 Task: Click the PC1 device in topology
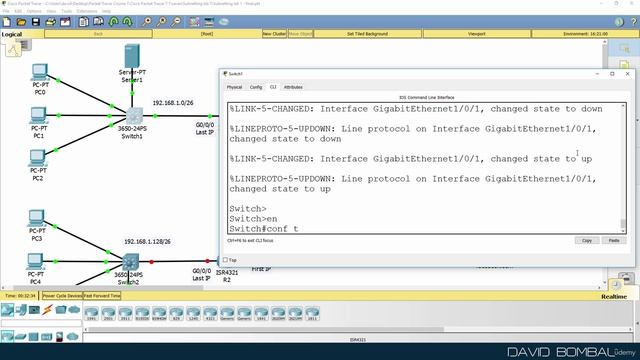[38, 116]
